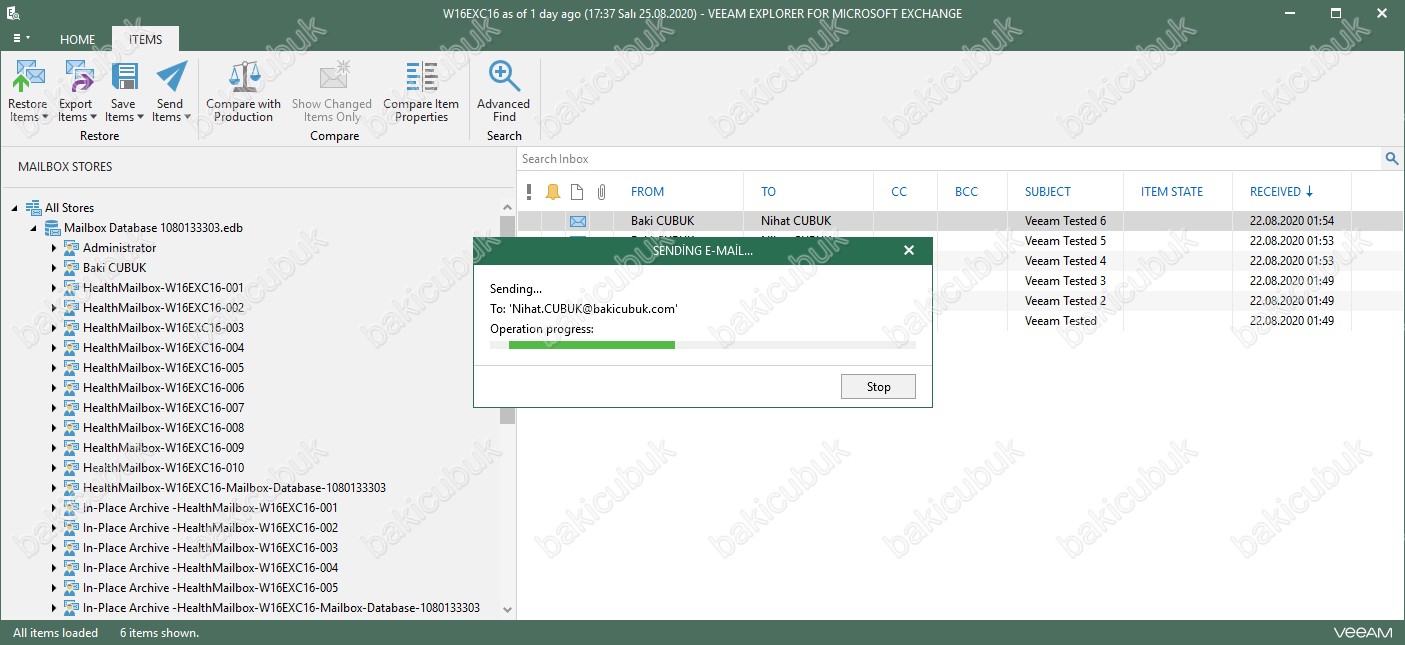This screenshot has width=1405, height=645.
Task: Click the HealthMailbox-W16EXC16-001 mailbox icon
Action: click(x=71, y=288)
